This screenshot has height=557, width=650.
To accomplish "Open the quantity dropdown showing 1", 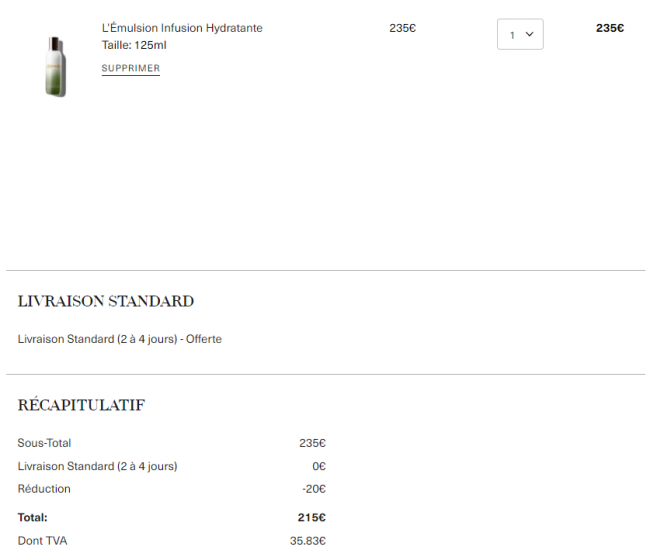I will click(x=520, y=34).
